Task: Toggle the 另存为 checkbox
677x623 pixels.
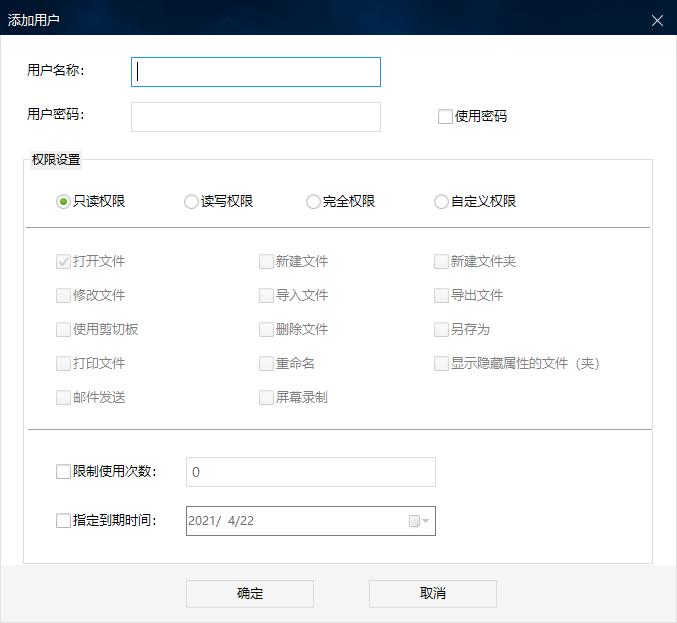Action: (x=441, y=329)
